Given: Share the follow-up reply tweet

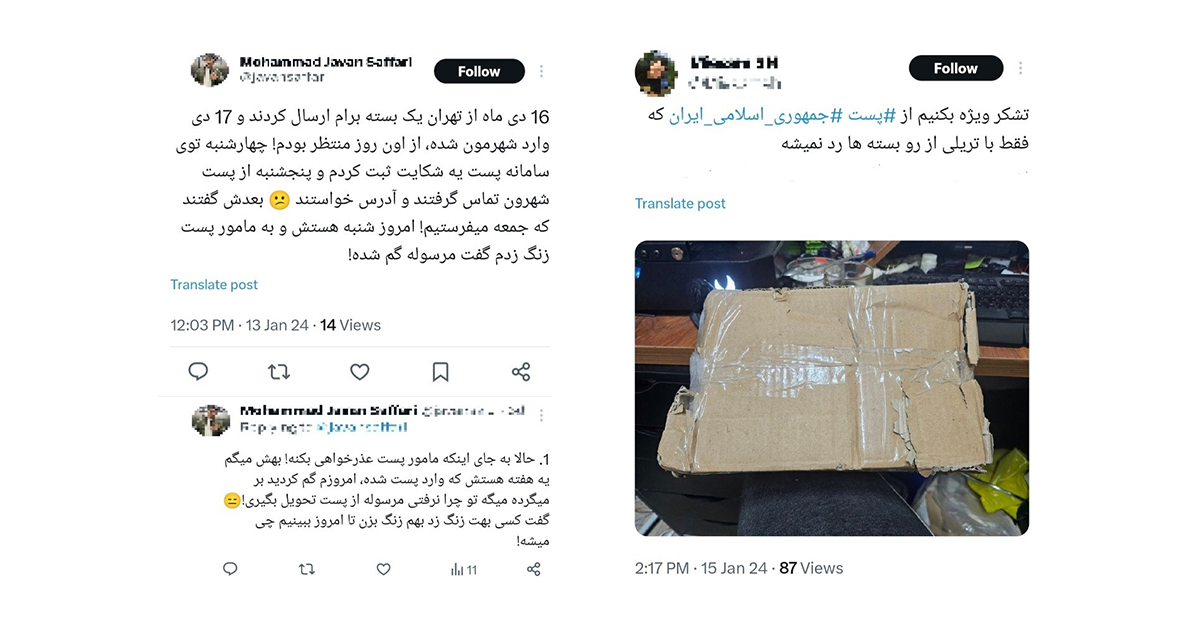Looking at the screenshot, I should (534, 569).
